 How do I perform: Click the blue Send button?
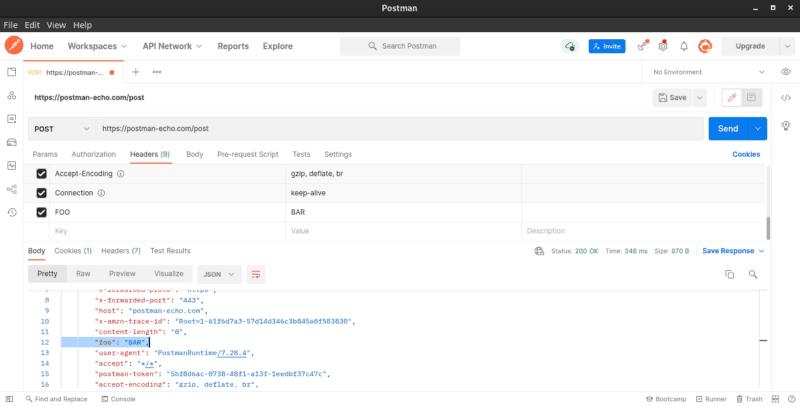728,129
